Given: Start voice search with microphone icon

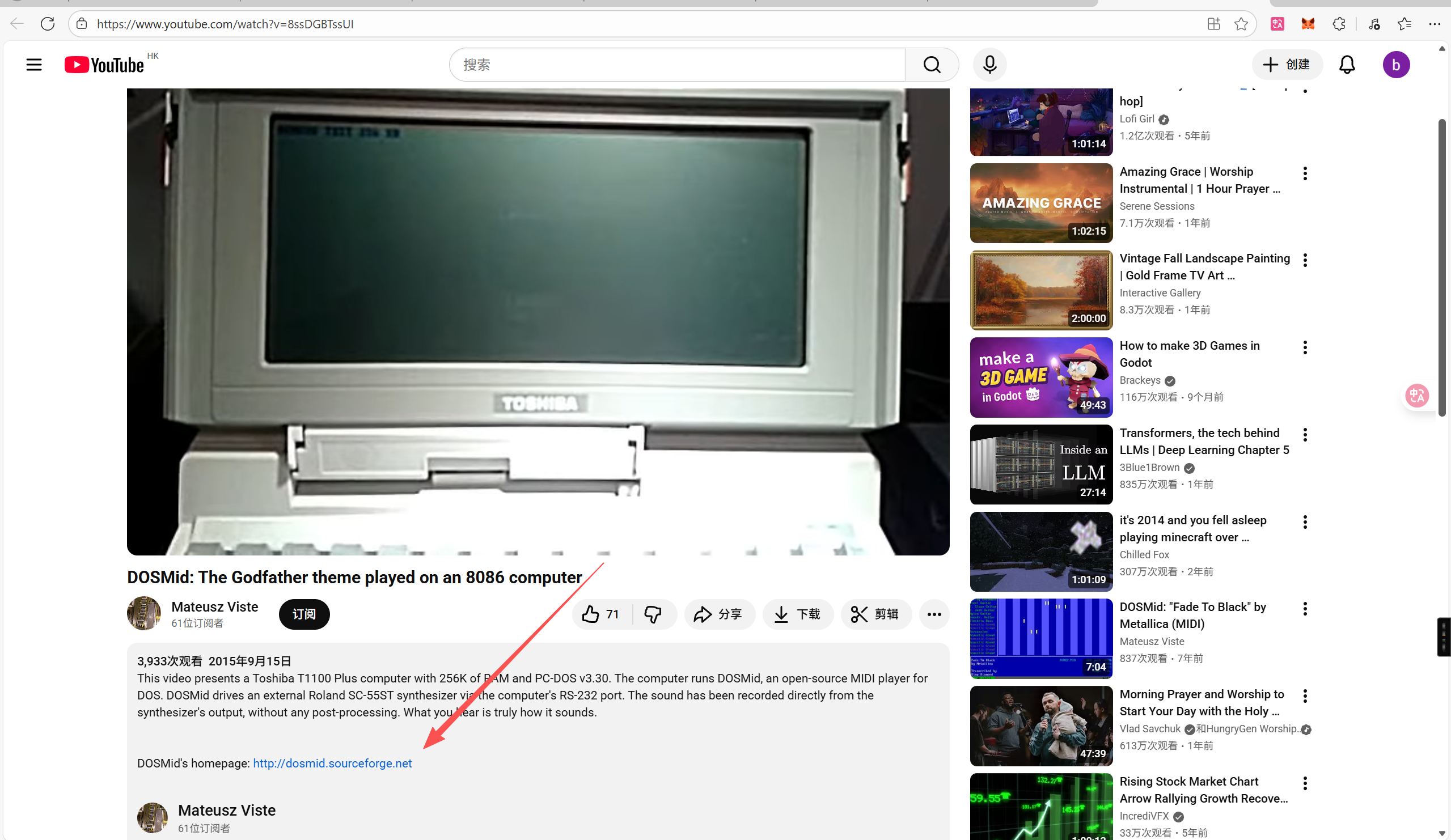Looking at the screenshot, I should click(x=989, y=65).
